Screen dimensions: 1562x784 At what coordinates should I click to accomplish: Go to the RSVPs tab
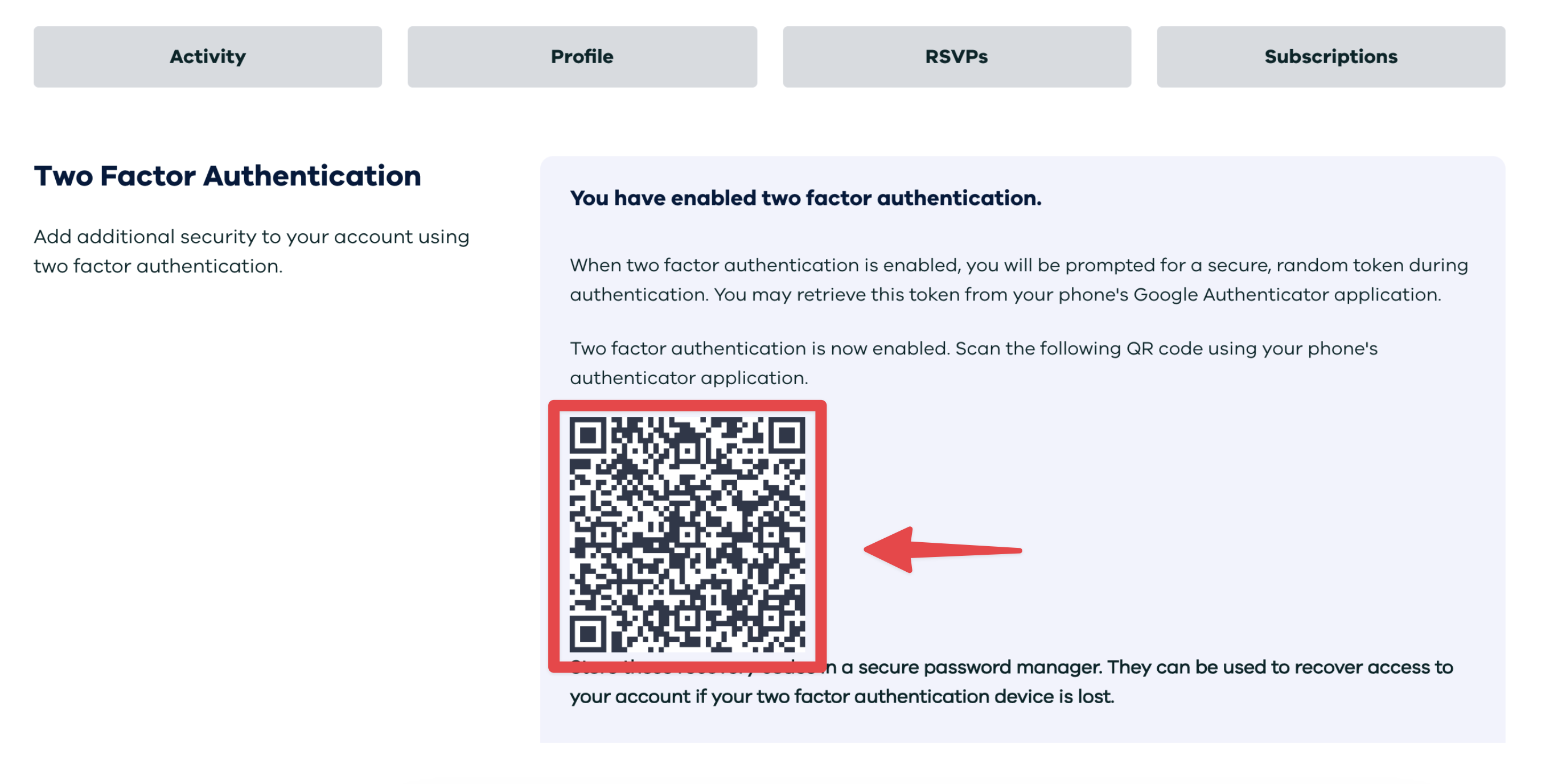[x=956, y=56]
